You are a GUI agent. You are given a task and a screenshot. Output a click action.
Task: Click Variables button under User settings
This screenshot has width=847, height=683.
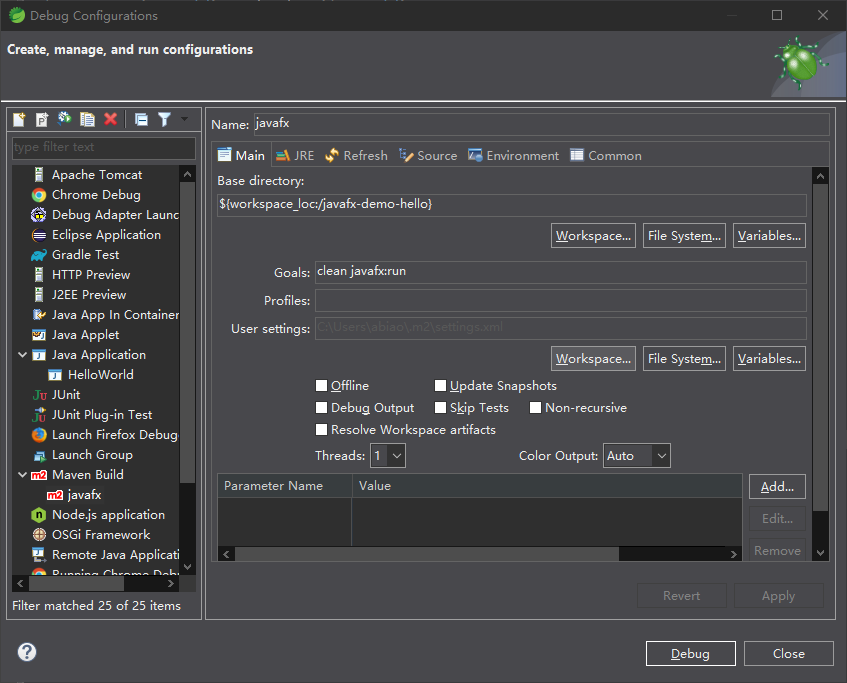[769, 359]
